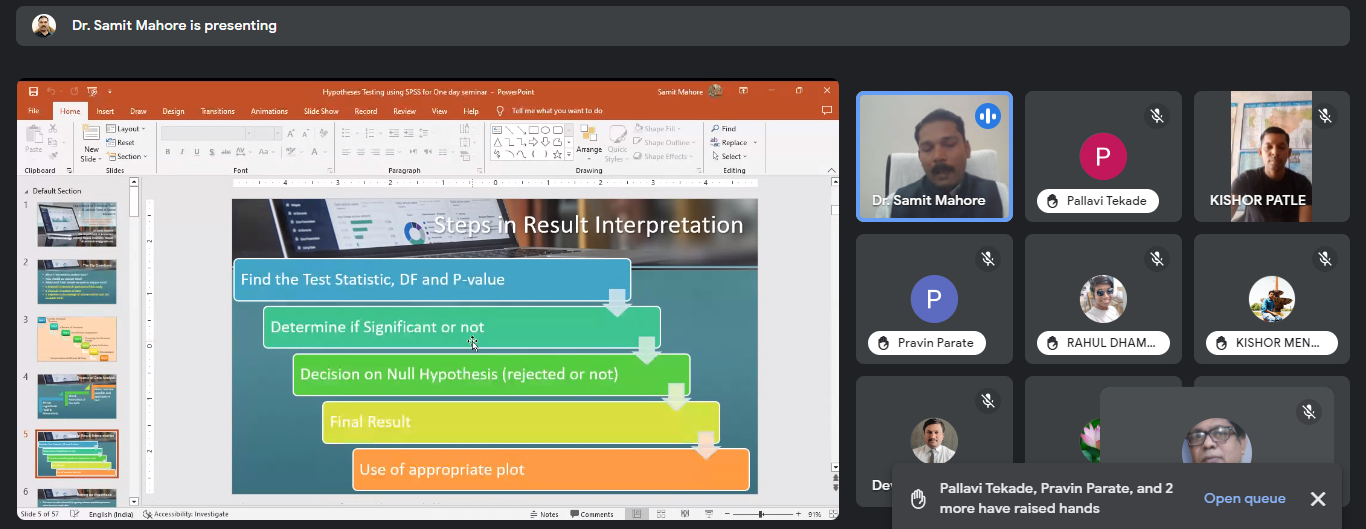Open the Layout dropdown
Screen dimensions: 1366x529
pyautogui.click(x=127, y=129)
